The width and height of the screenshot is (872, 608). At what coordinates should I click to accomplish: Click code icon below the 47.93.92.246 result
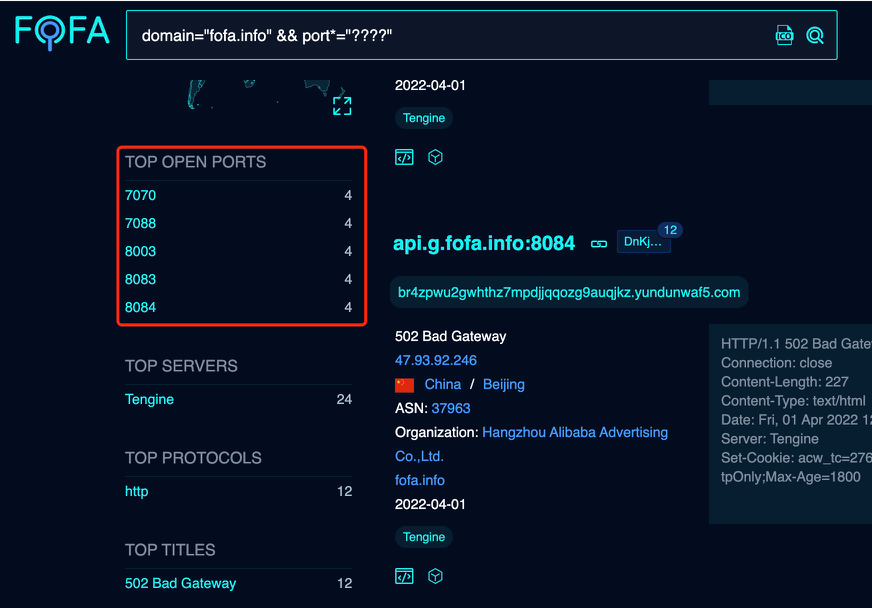pyautogui.click(x=404, y=576)
